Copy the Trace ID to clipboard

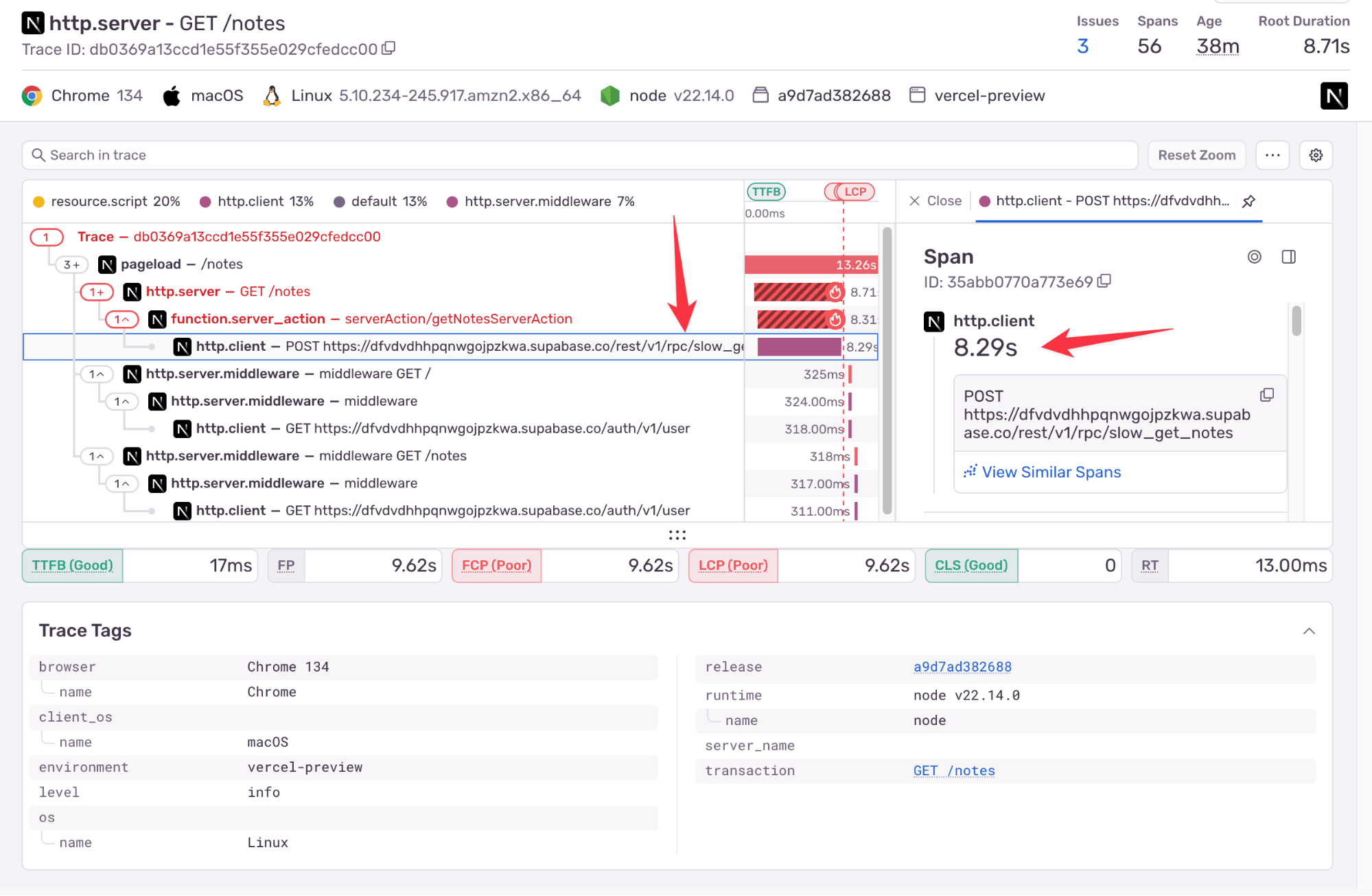(388, 49)
